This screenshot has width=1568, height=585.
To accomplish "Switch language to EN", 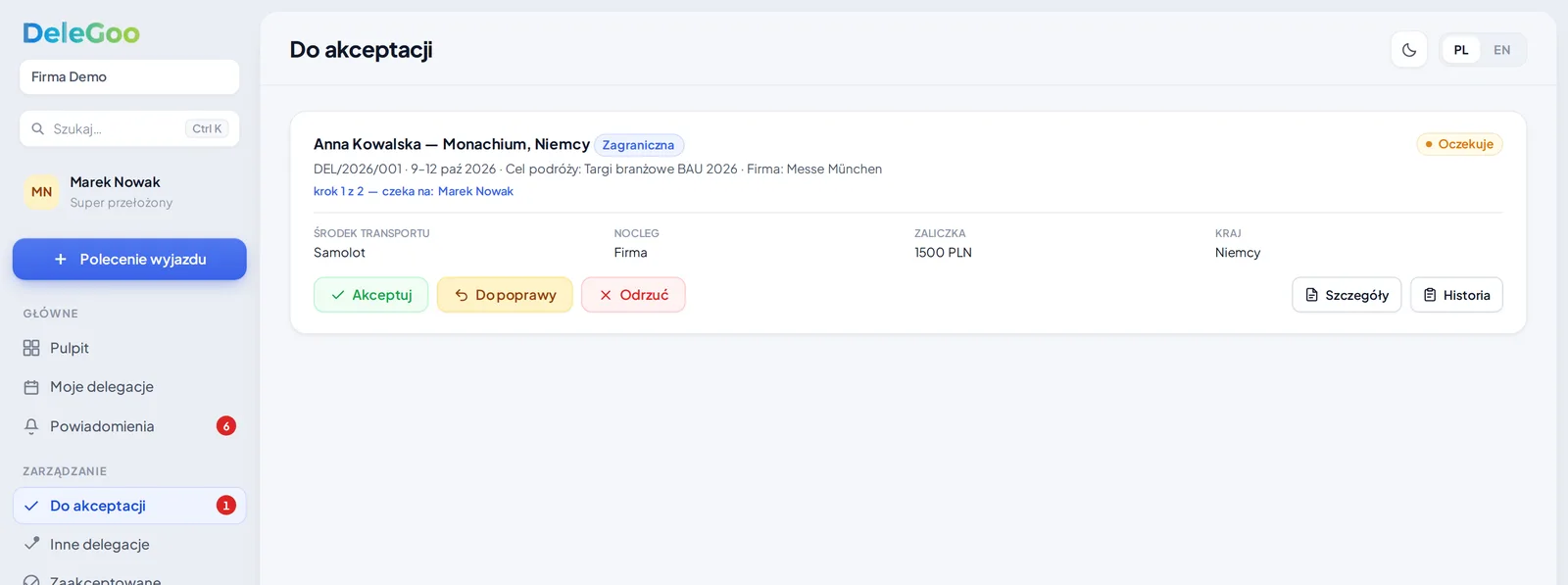I will coord(1501,50).
